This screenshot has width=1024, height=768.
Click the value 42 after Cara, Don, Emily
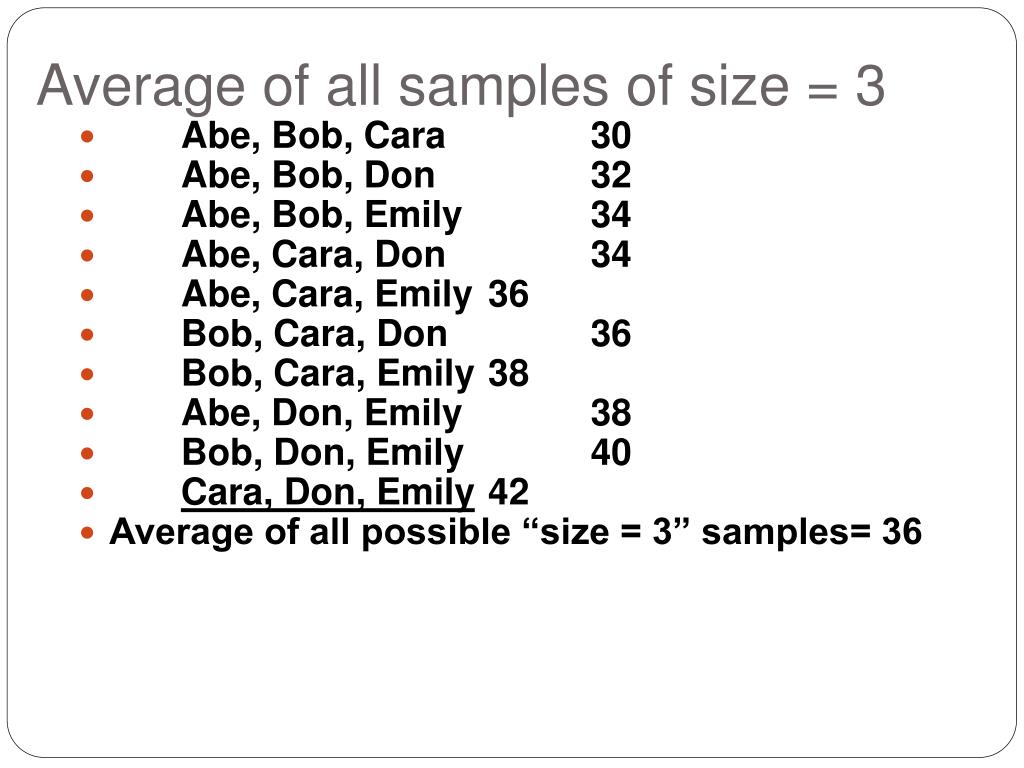[x=508, y=492]
